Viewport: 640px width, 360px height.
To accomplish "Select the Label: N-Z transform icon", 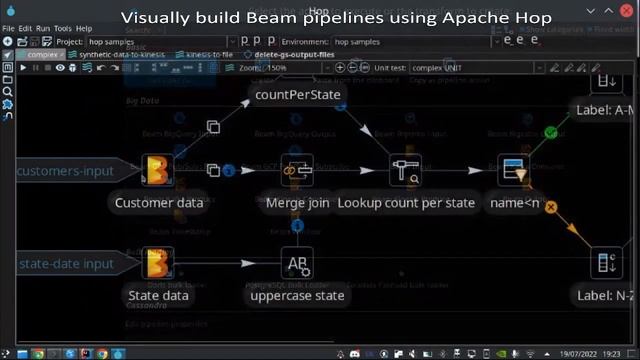I will click(x=607, y=263).
